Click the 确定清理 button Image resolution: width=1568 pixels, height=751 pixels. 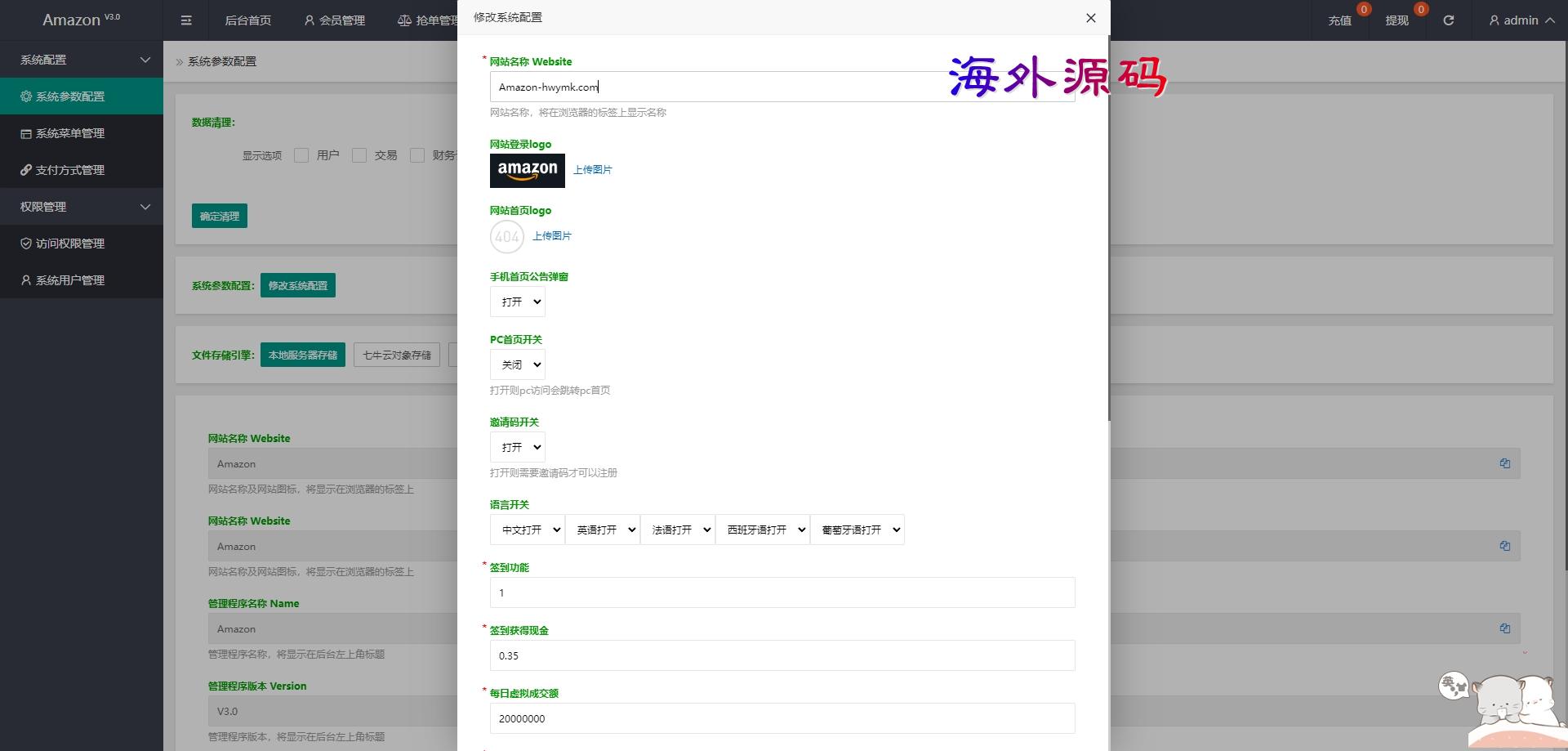220,217
